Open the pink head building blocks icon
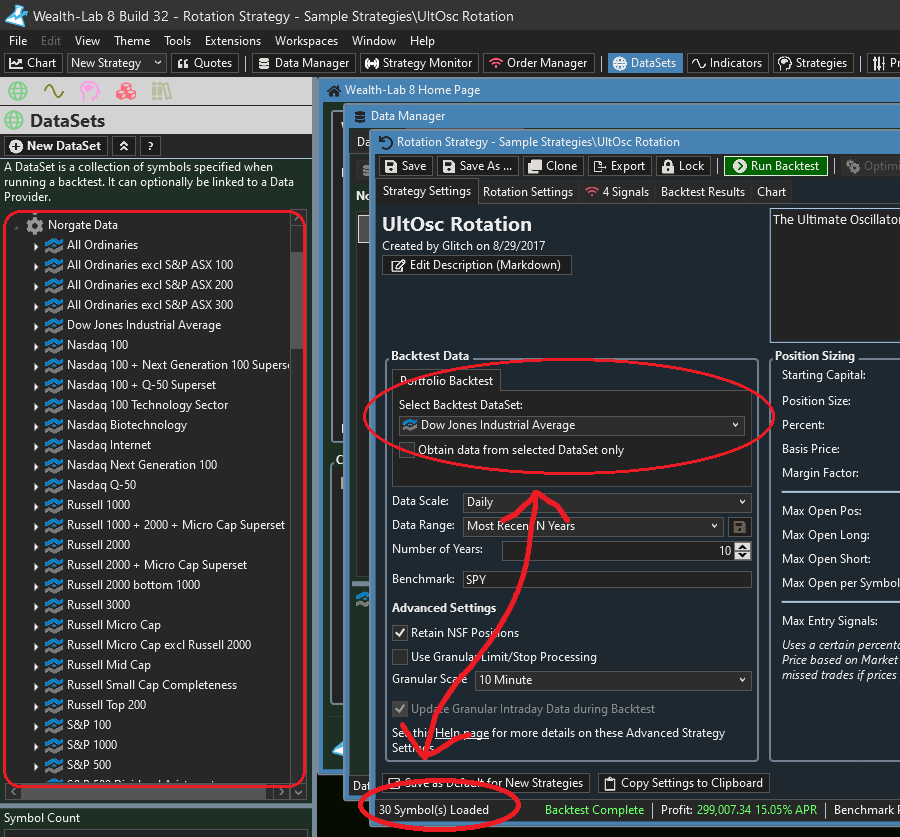Image resolution: width=900 pixels, height=837 pixels. pyautogui.click(x=90, y=91)
